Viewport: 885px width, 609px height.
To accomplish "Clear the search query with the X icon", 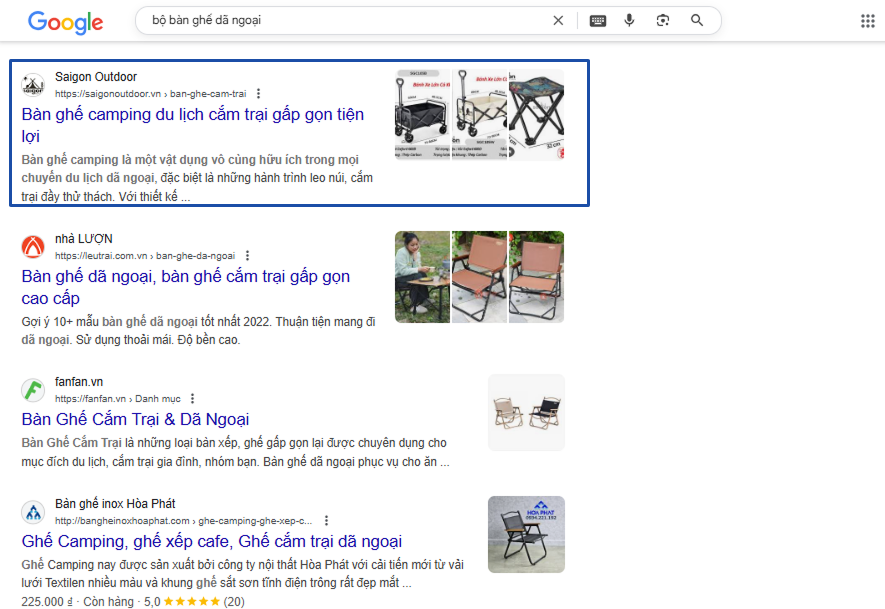I will [558, 20].
